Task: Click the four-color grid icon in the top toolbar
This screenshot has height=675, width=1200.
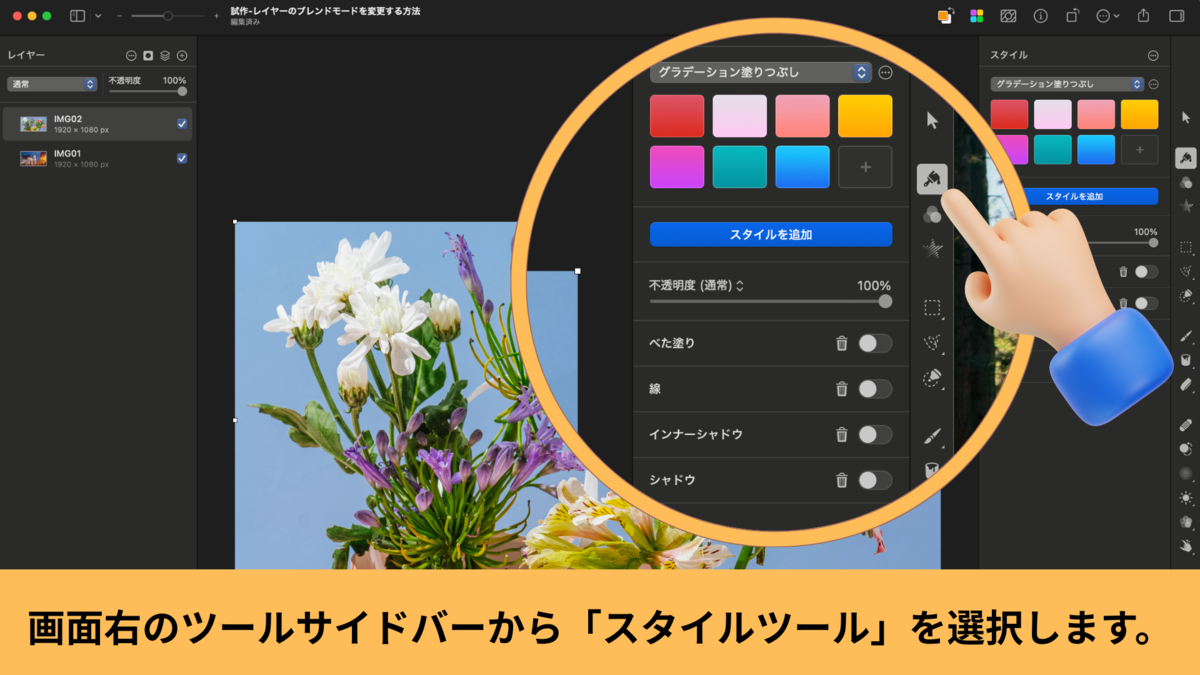Action: pyautogui.click(x=977, y=16)
